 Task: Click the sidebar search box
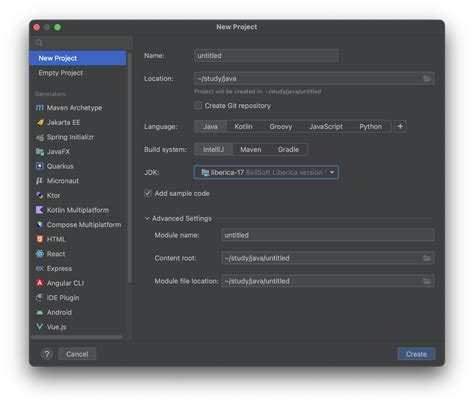(x=82, y=43)
